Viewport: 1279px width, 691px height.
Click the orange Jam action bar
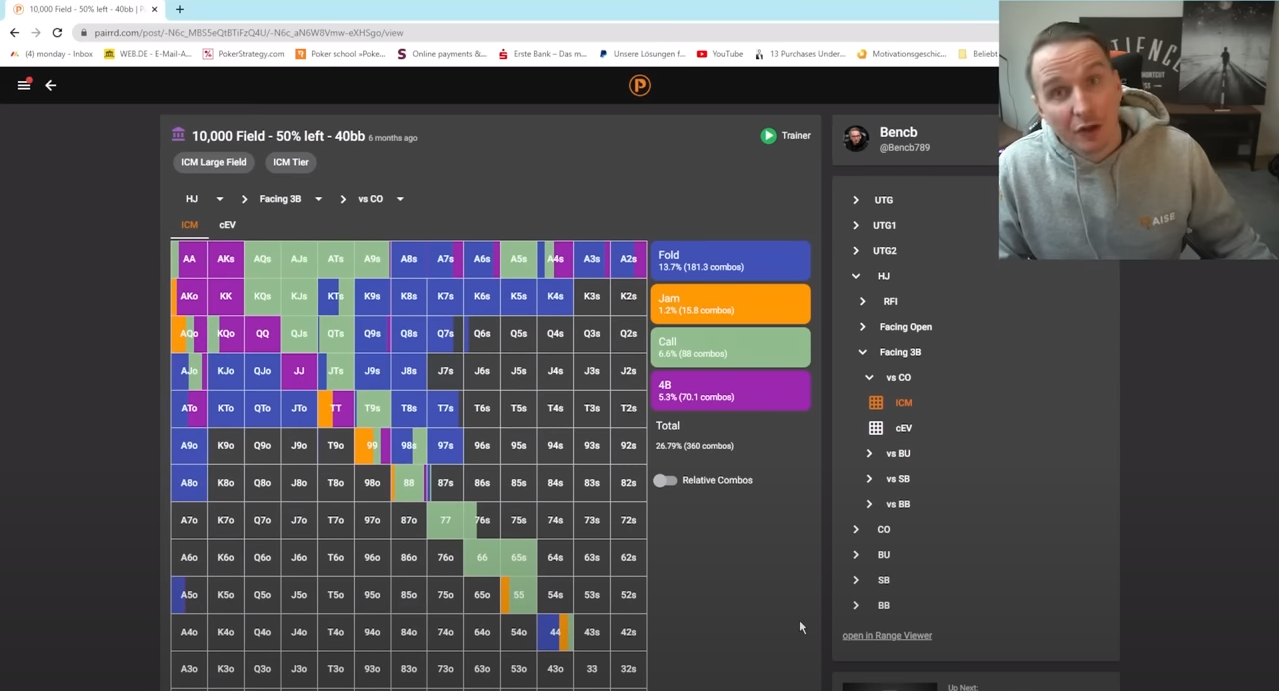[x=730, y=304]
